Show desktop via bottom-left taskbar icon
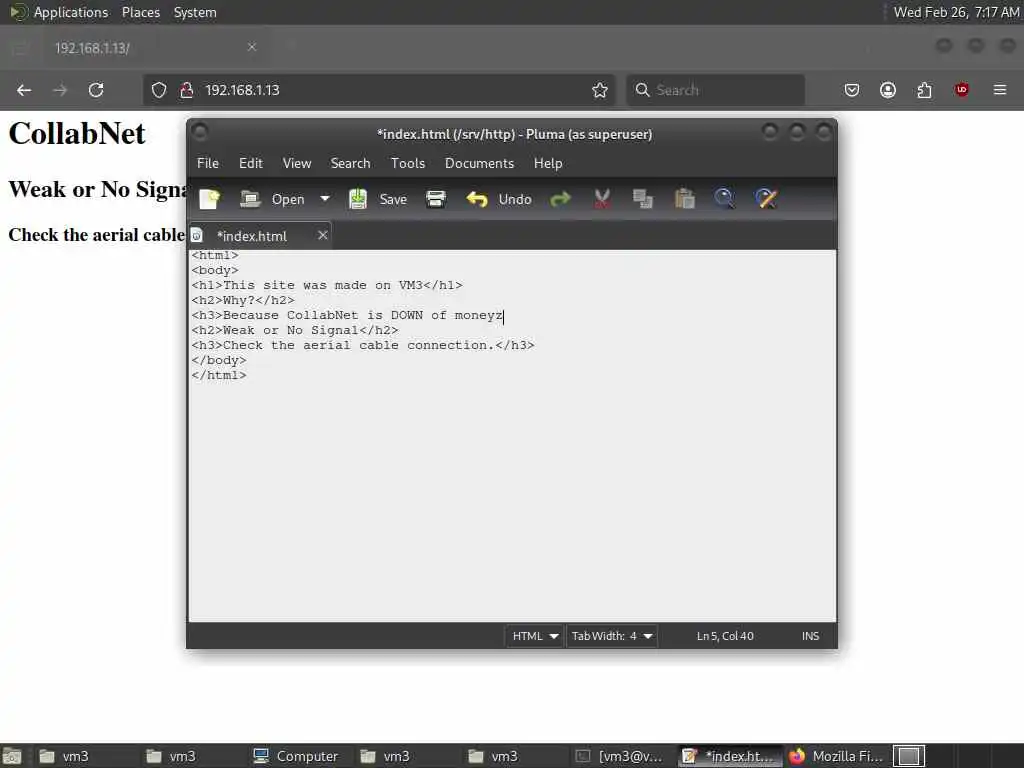 13,756
